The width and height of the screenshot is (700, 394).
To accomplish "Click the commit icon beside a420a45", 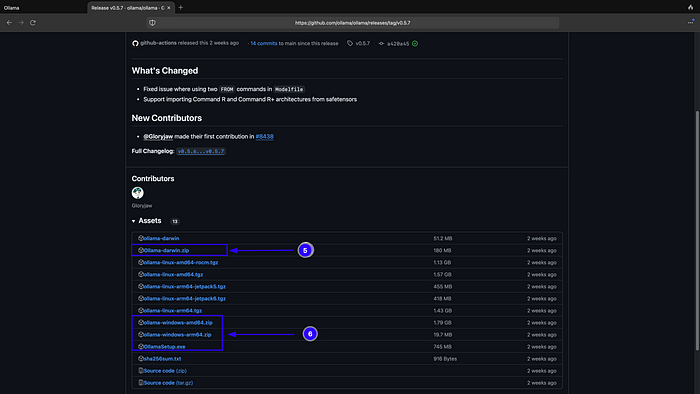I will tap(381, 44).
